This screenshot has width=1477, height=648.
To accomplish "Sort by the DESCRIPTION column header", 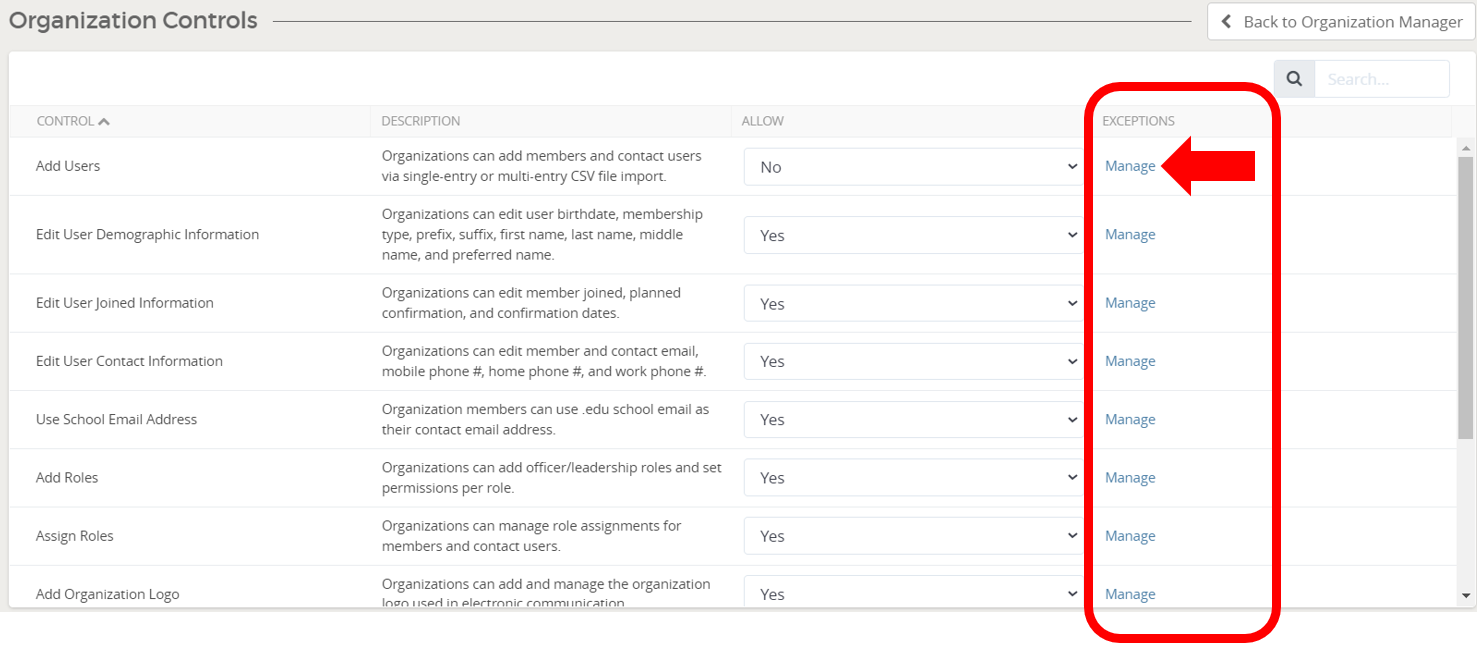I will pyautogui.click(x=419, y=120).
